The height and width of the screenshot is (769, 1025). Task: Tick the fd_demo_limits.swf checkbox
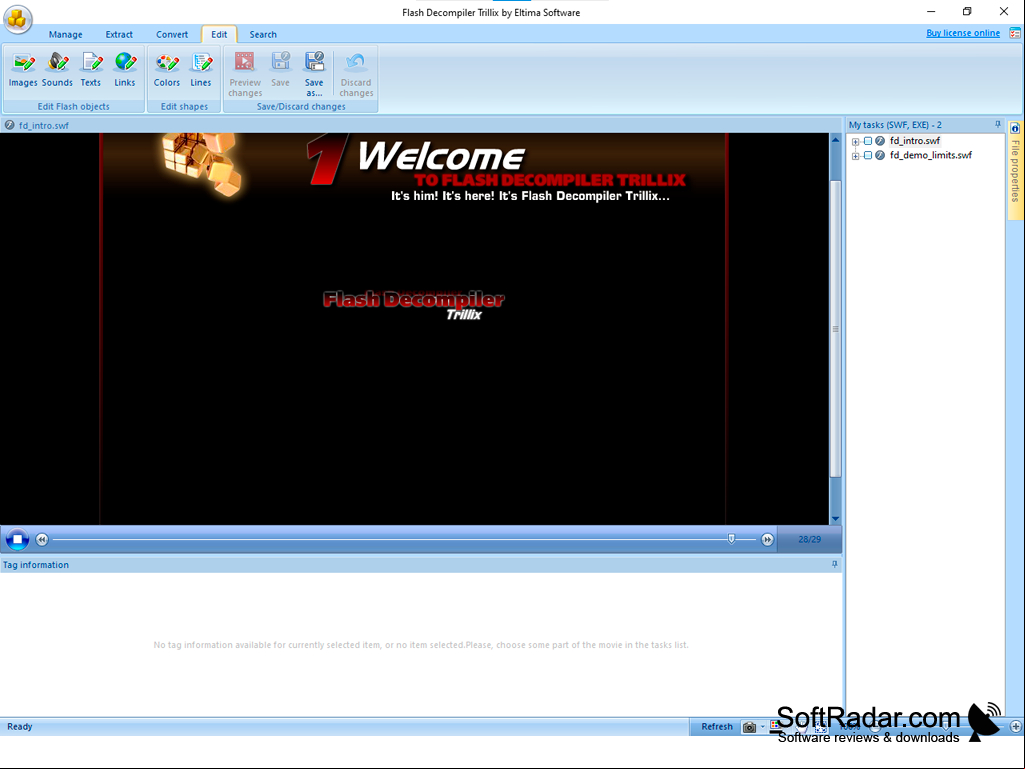pyautogui.click(x=867, y=155)
